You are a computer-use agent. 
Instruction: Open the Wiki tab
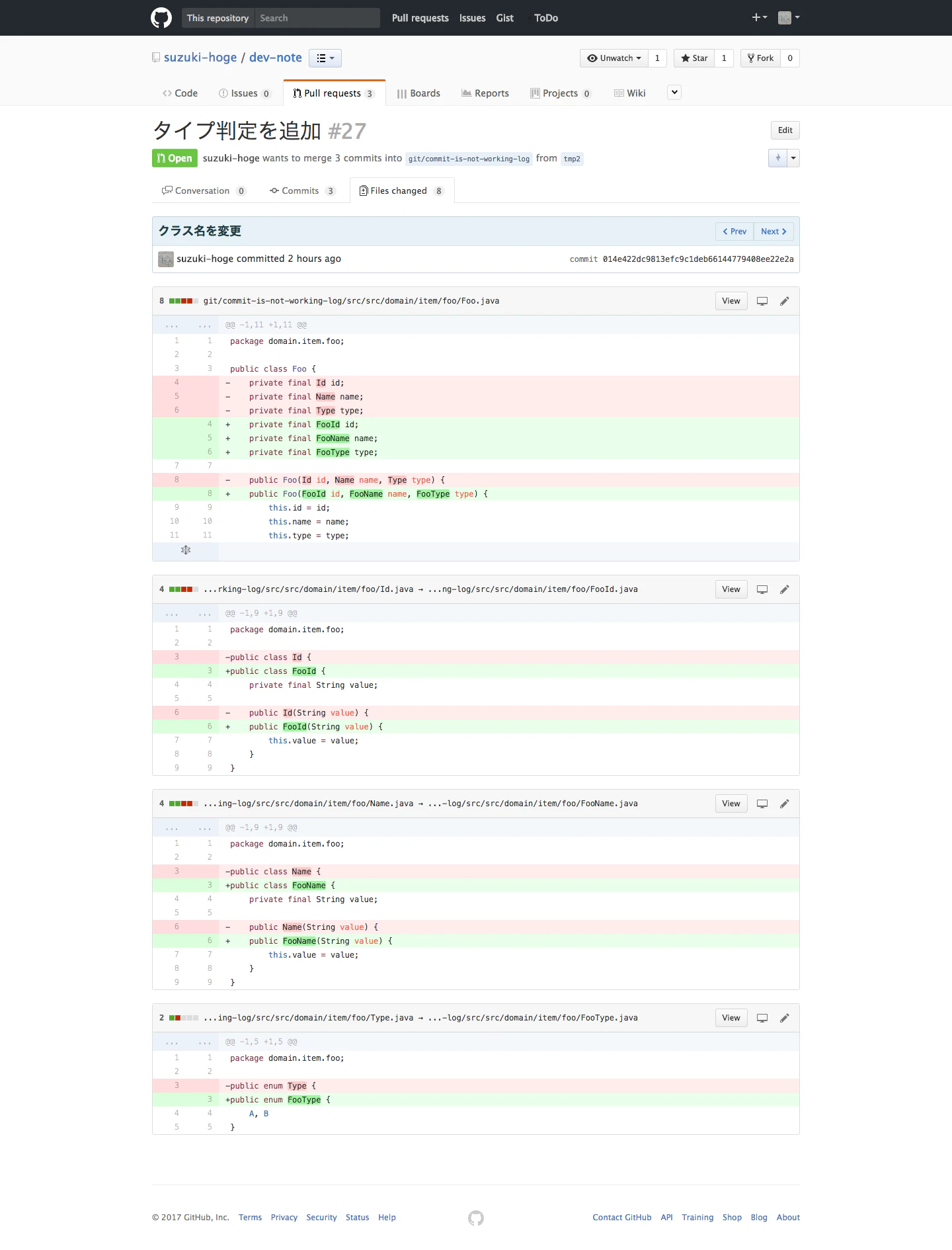pos(630,93)
